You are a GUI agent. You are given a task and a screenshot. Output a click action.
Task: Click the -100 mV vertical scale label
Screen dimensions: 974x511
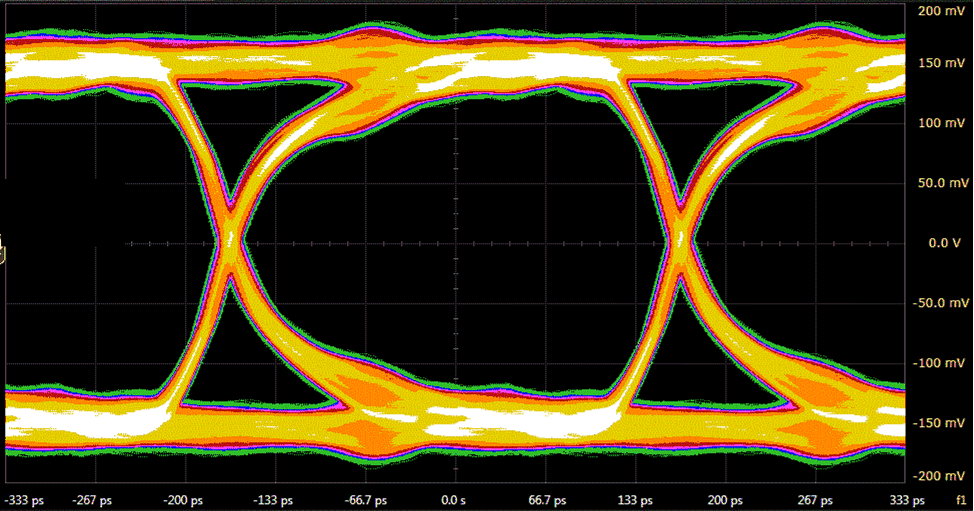939,363
